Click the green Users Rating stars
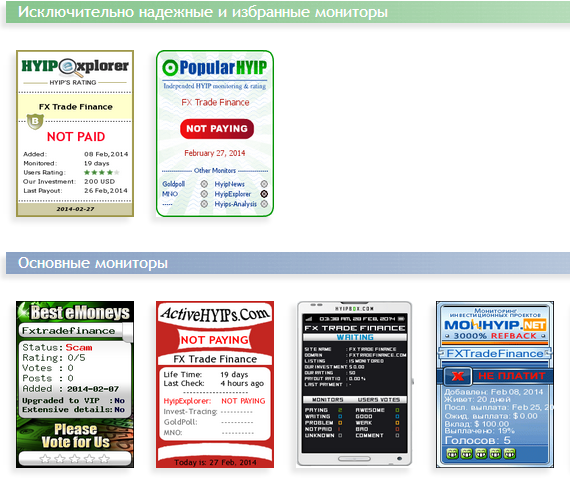 coord(102,172)
